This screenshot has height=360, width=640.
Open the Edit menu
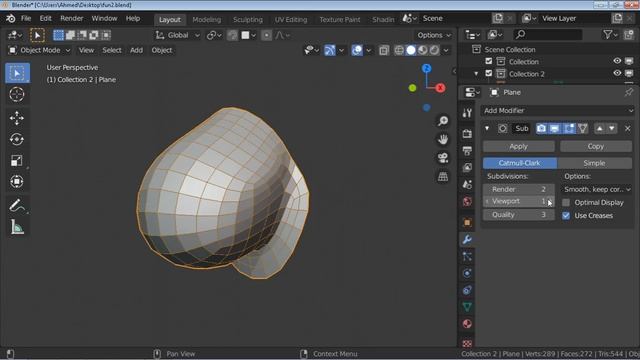(x=45, y=18)
